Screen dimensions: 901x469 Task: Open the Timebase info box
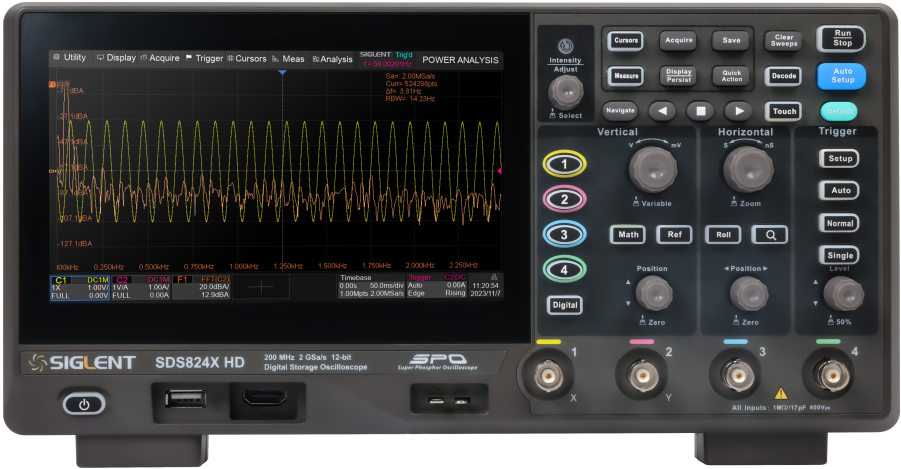[x=371, y=286]
